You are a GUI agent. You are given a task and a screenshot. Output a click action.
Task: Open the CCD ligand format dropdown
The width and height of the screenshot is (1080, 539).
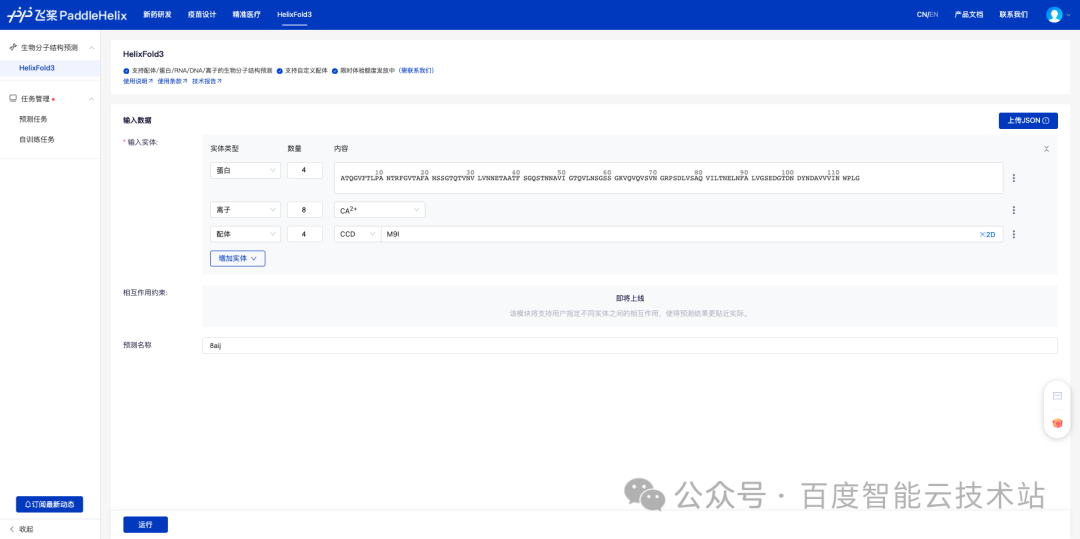[x=357, y=234]
